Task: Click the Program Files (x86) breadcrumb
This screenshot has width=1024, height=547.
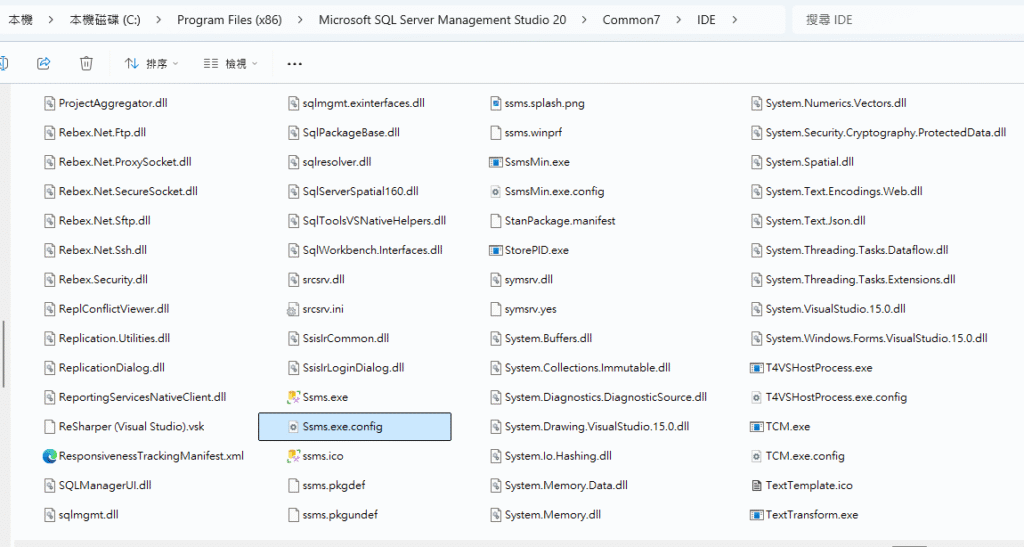Action: tap(229, 20)
